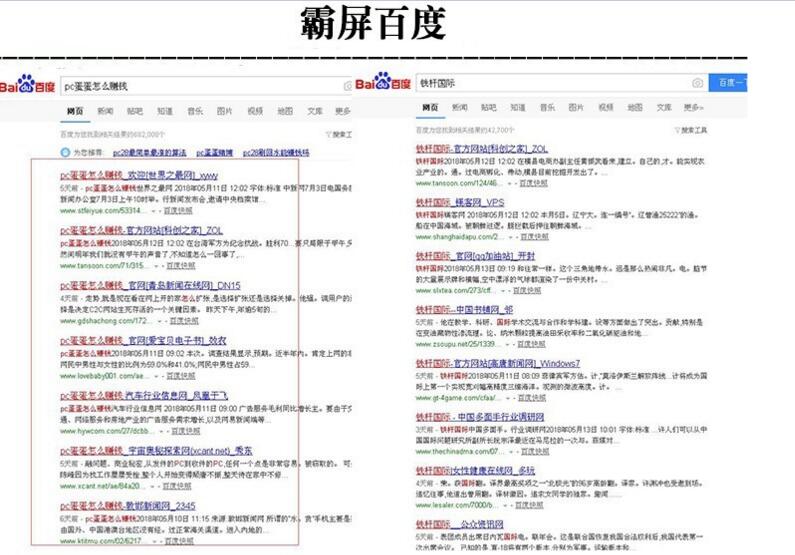Click the camera image-search icon in the 铁杆国际 search box
Image resolution: width=795 pixels, height=555 pixels.
[697, 83]
